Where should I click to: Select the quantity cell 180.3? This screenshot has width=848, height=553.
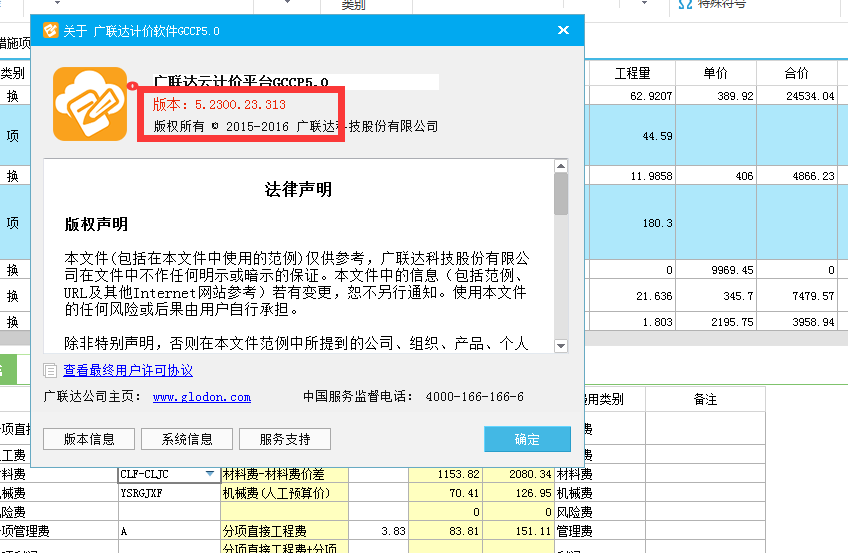tap(632, 223)
